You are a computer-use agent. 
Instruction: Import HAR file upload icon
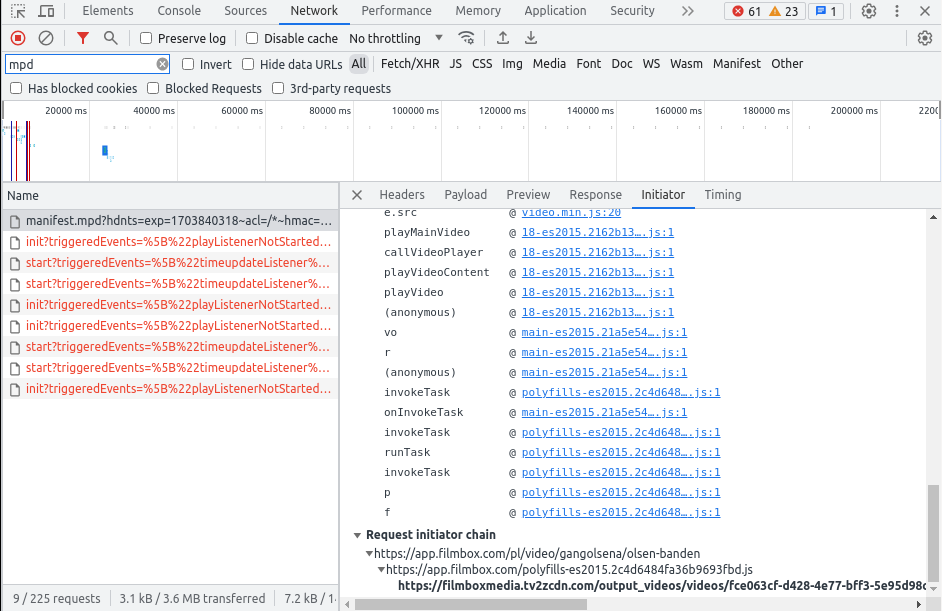[x=503, y=38]
